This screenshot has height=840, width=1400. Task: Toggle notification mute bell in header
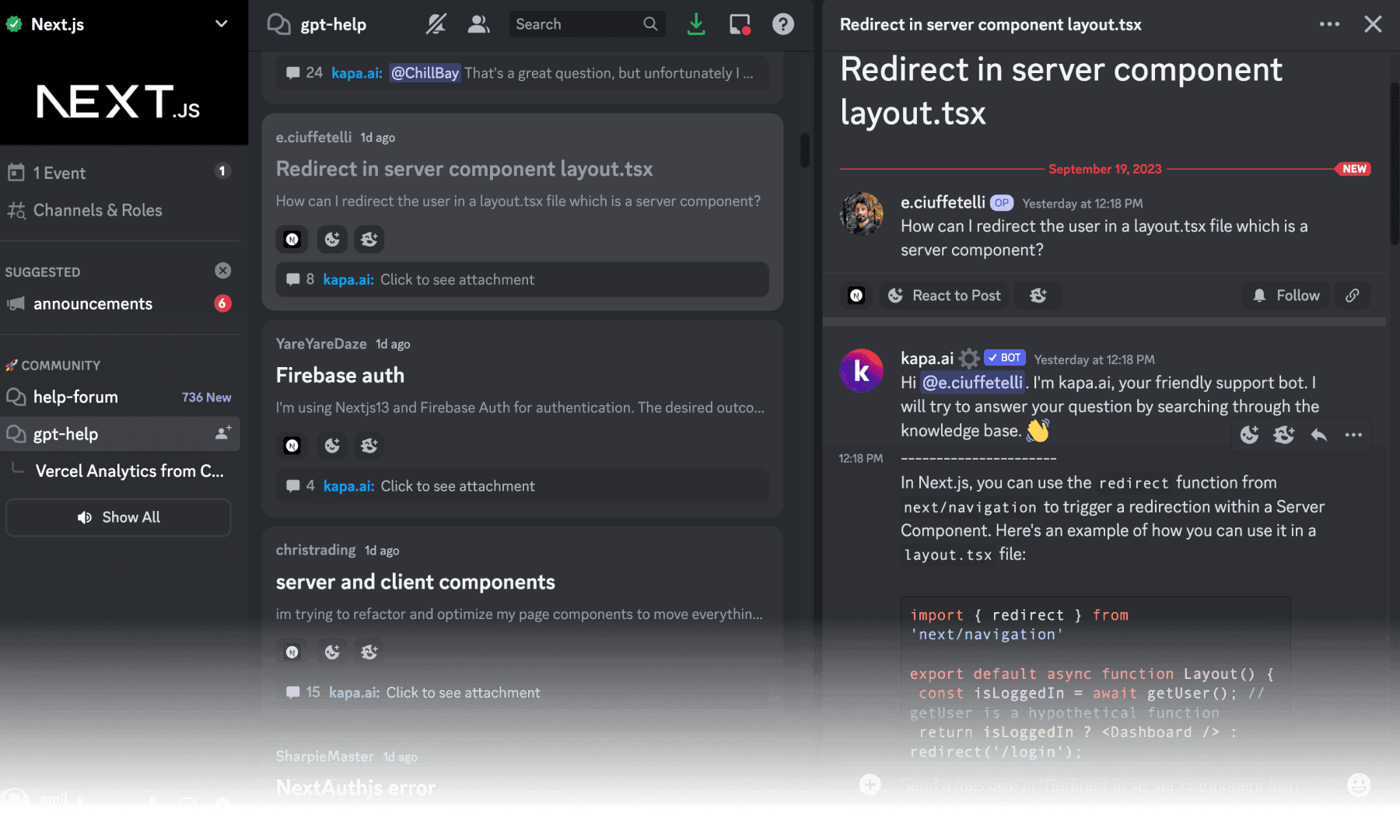tap(436, 24)
